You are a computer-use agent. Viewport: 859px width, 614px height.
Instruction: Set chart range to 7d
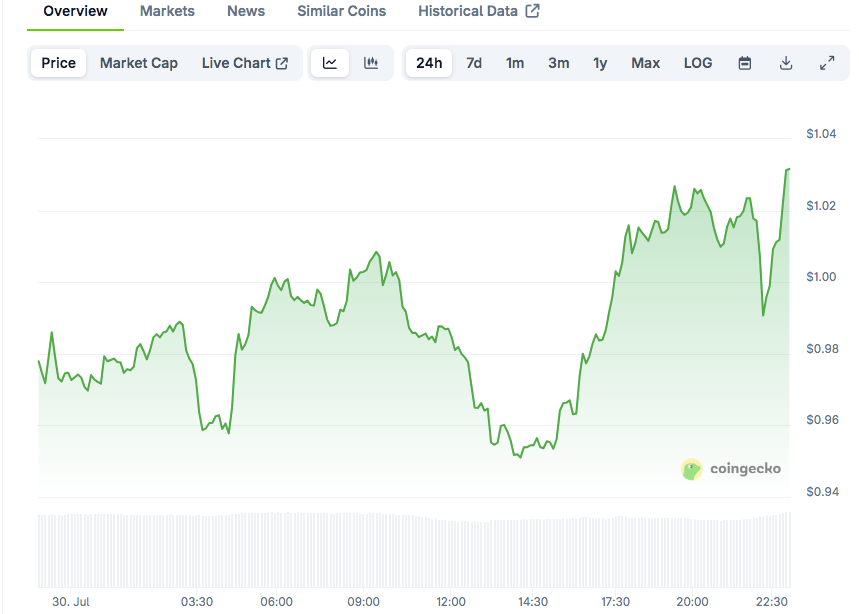[474, 63]
